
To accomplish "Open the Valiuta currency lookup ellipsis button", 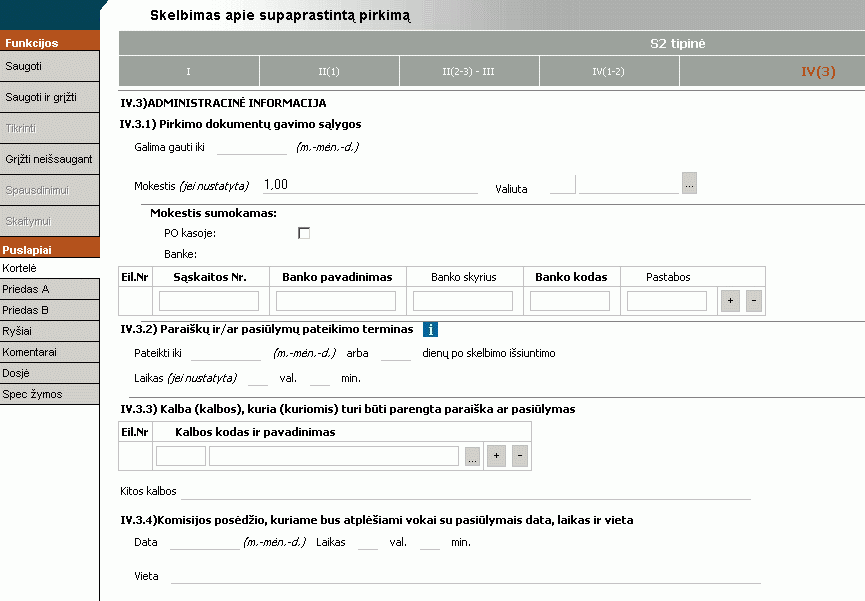I will coord(689,183).
